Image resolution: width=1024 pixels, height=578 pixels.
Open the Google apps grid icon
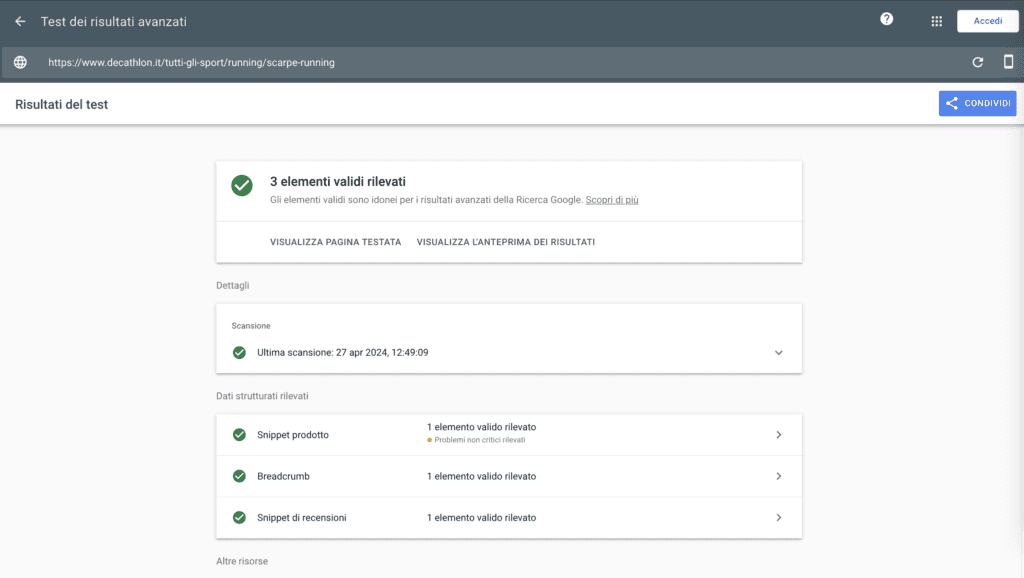click(x=936, y=22)
